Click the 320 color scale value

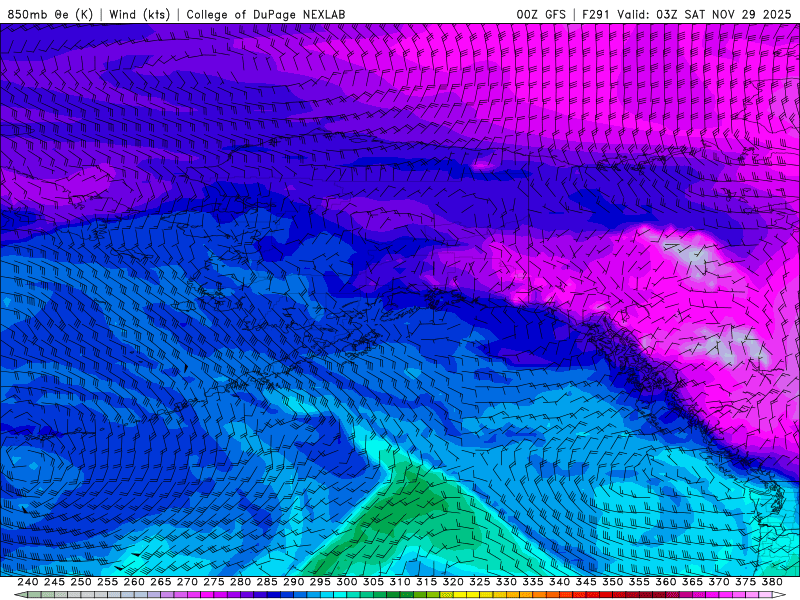tap(453, 582)
